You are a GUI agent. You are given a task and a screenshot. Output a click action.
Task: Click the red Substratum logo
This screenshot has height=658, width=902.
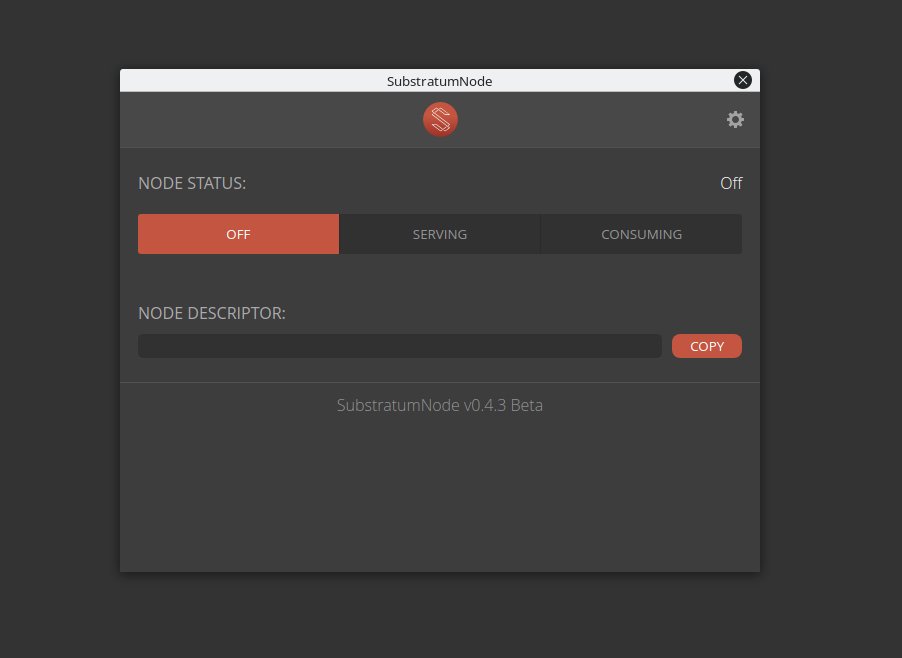pos(440,120)
